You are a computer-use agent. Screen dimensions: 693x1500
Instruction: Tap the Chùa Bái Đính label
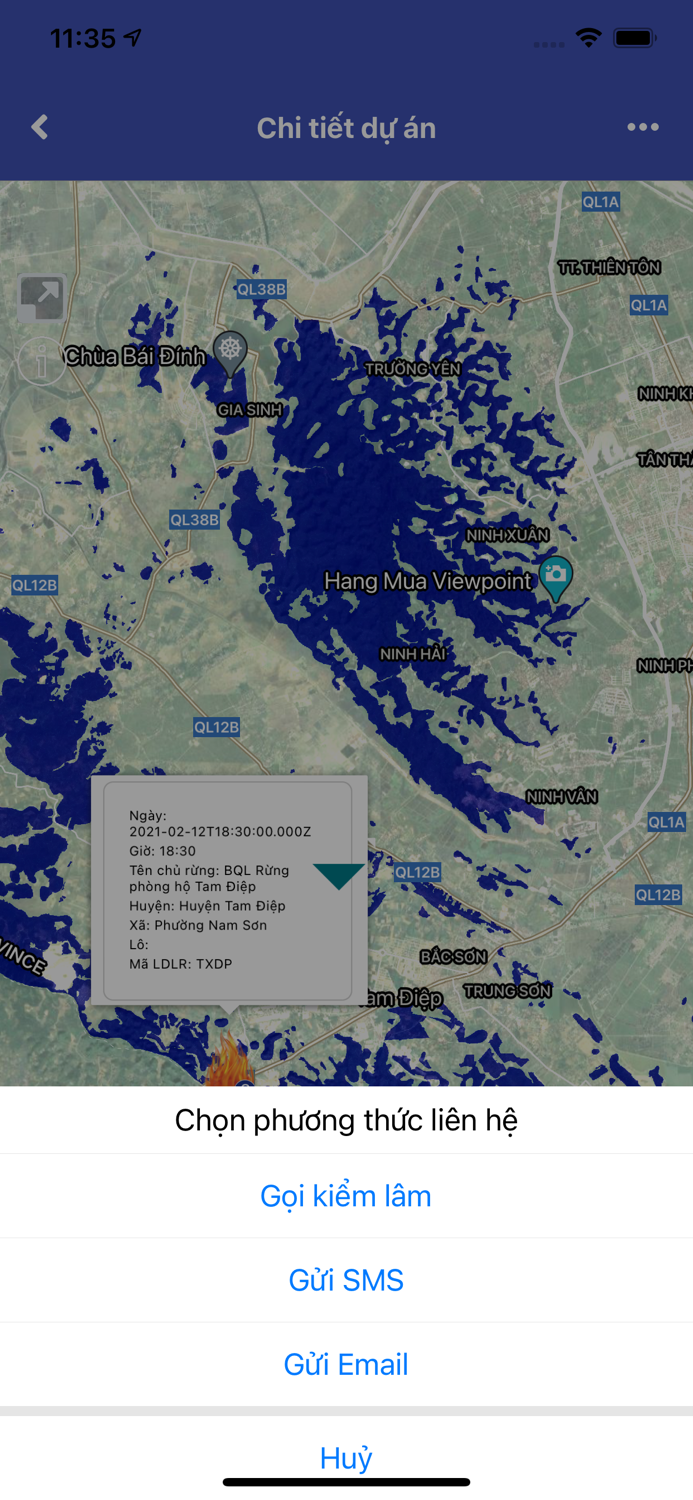point(135,356)
